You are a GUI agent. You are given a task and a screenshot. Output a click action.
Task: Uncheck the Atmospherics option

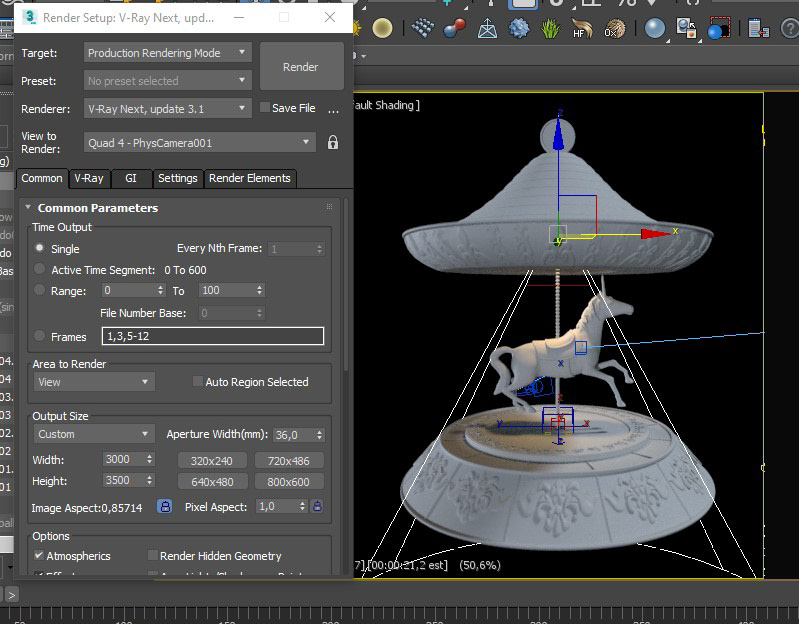click(x=39, y=555)
